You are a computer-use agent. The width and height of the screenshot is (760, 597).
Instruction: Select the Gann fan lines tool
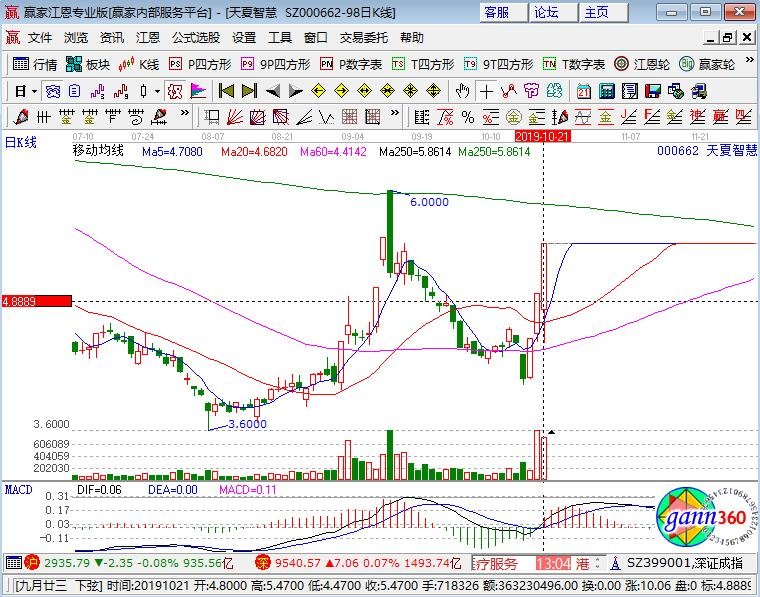point(235,117)
